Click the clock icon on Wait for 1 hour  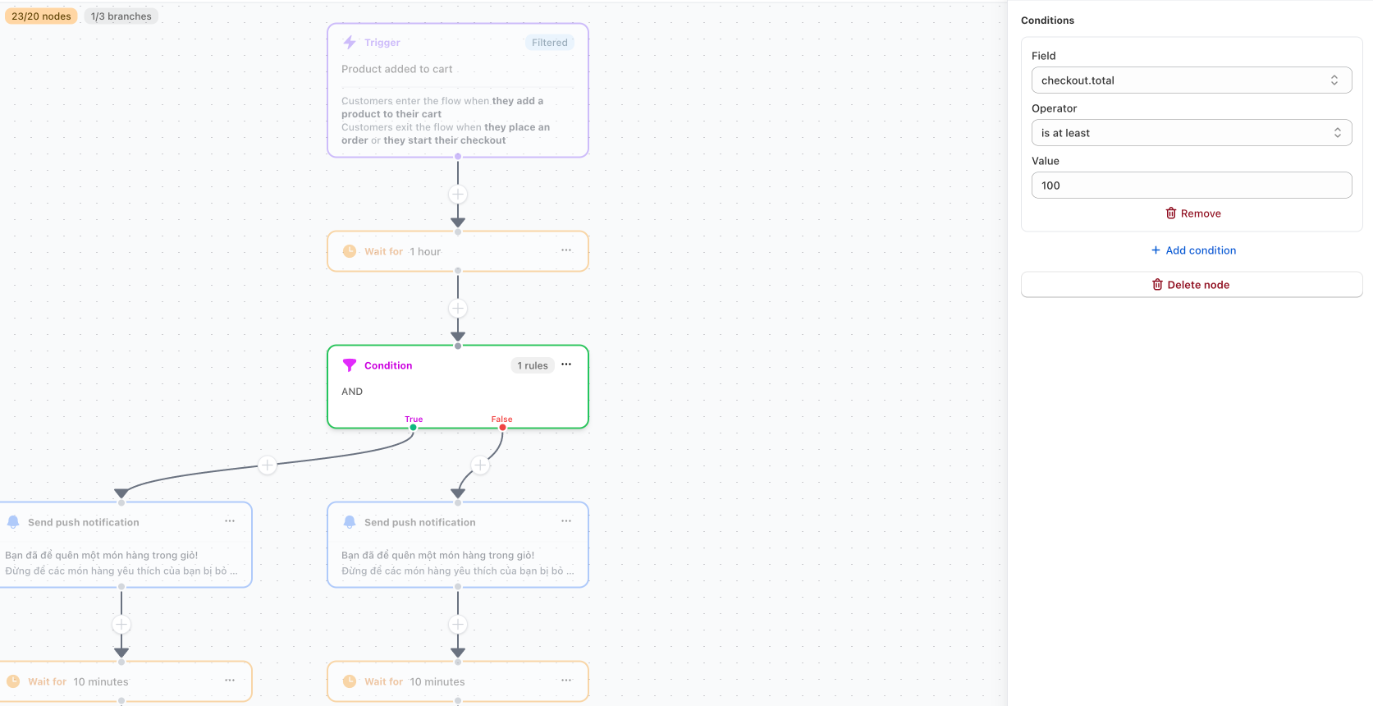point(349,251)
